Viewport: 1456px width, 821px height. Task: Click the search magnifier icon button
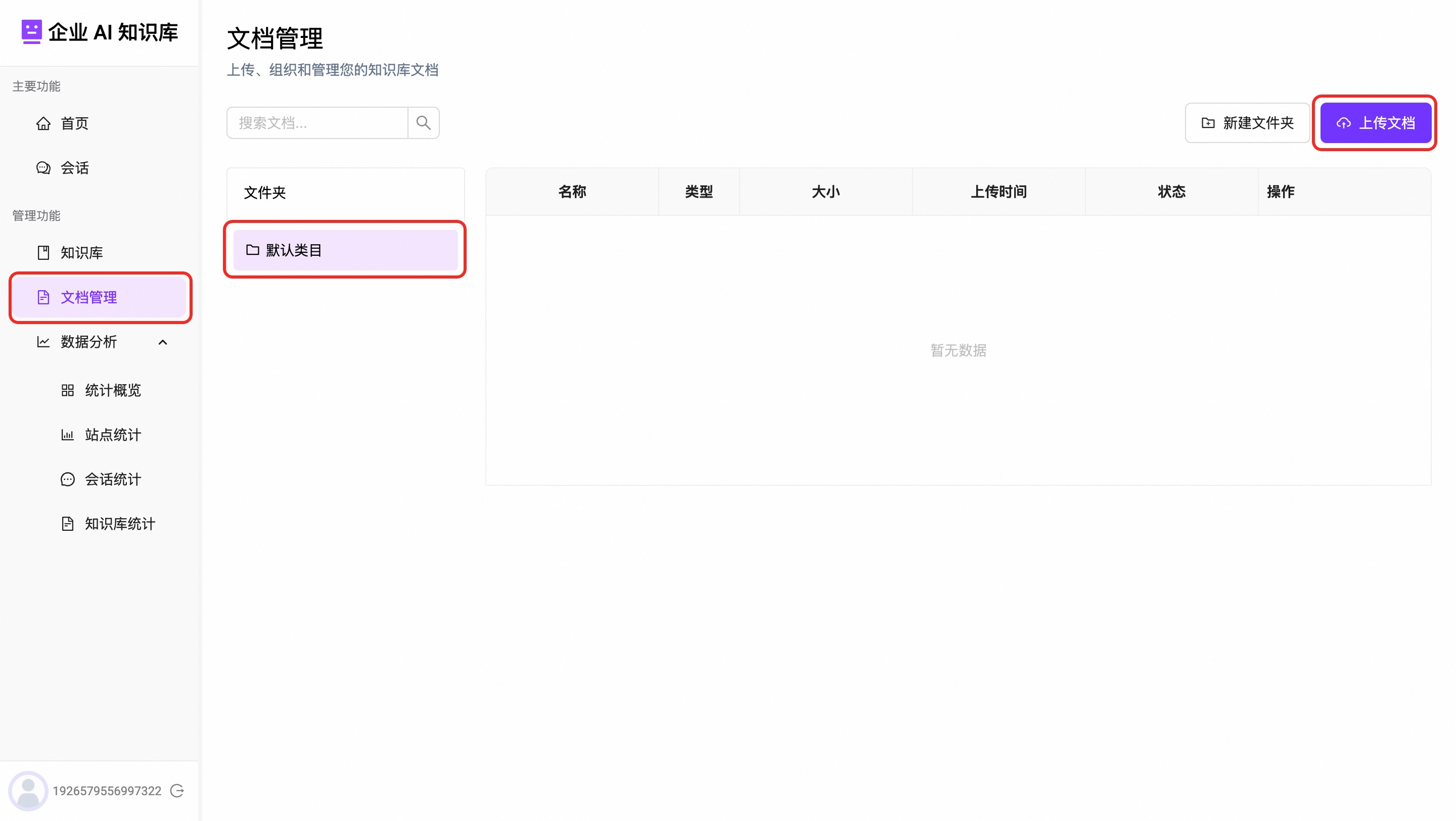point(423,123)
